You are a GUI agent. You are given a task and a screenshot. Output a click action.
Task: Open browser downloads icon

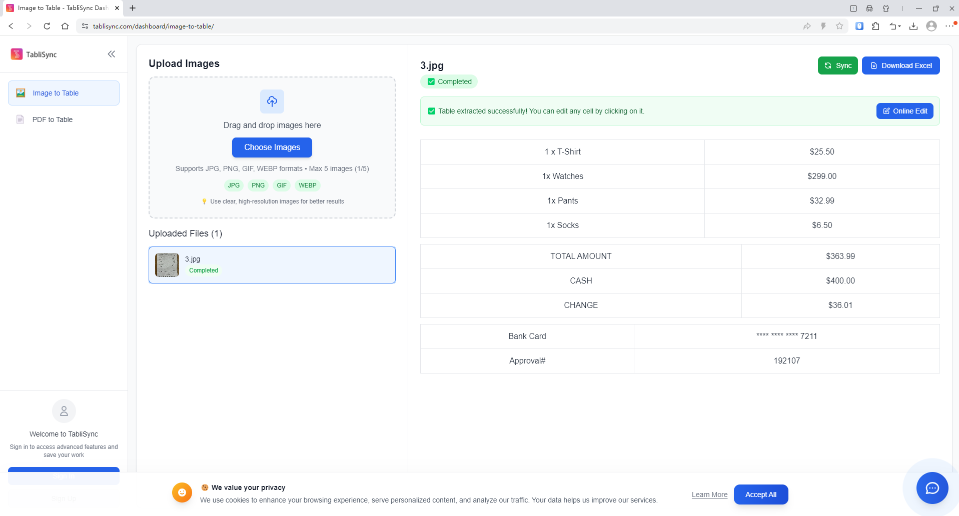(913, 26)
